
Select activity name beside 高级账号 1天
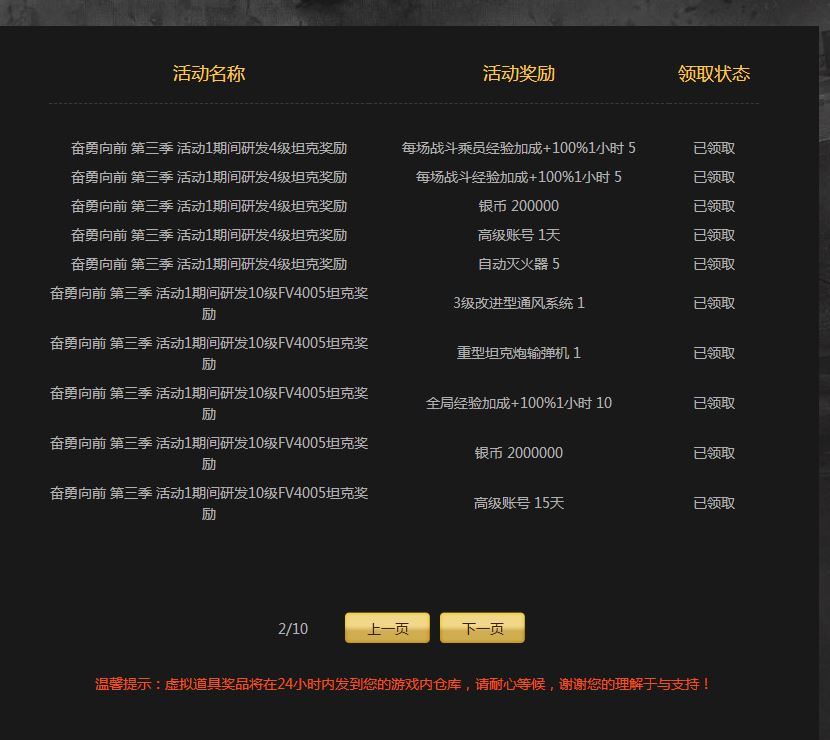point(209,235)
